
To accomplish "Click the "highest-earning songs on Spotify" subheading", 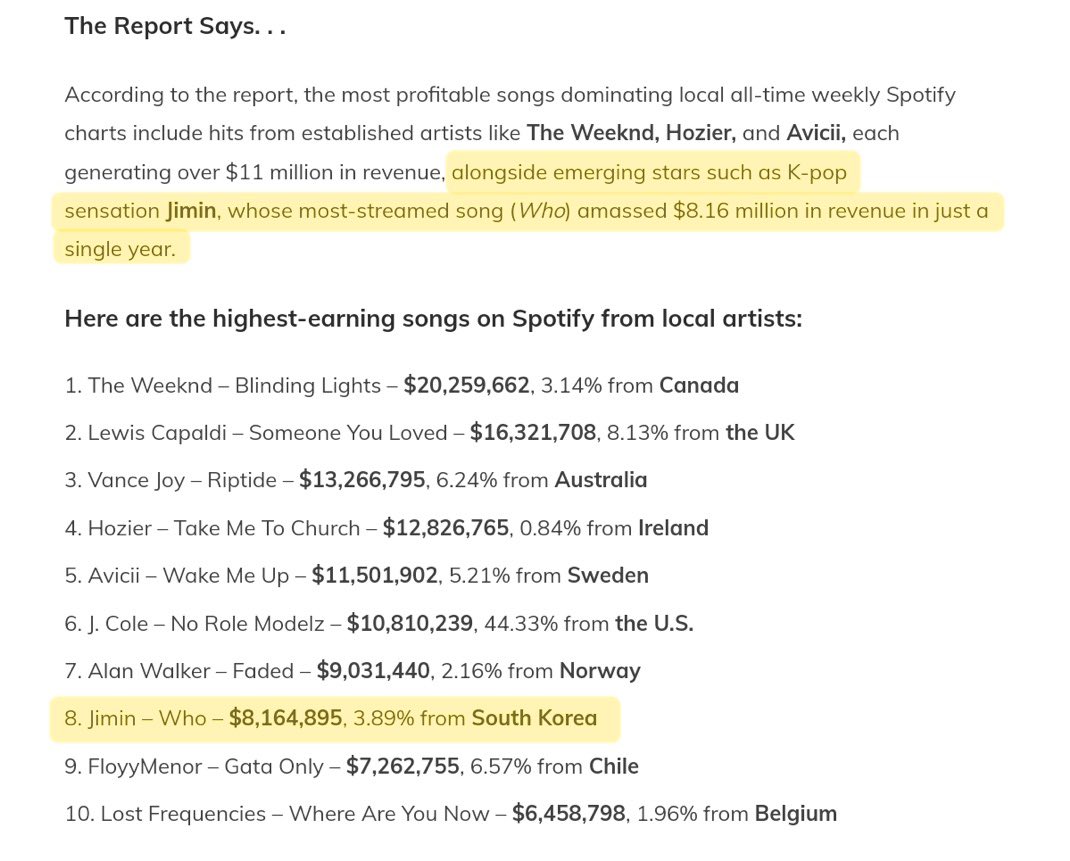I will pos(432,319).
